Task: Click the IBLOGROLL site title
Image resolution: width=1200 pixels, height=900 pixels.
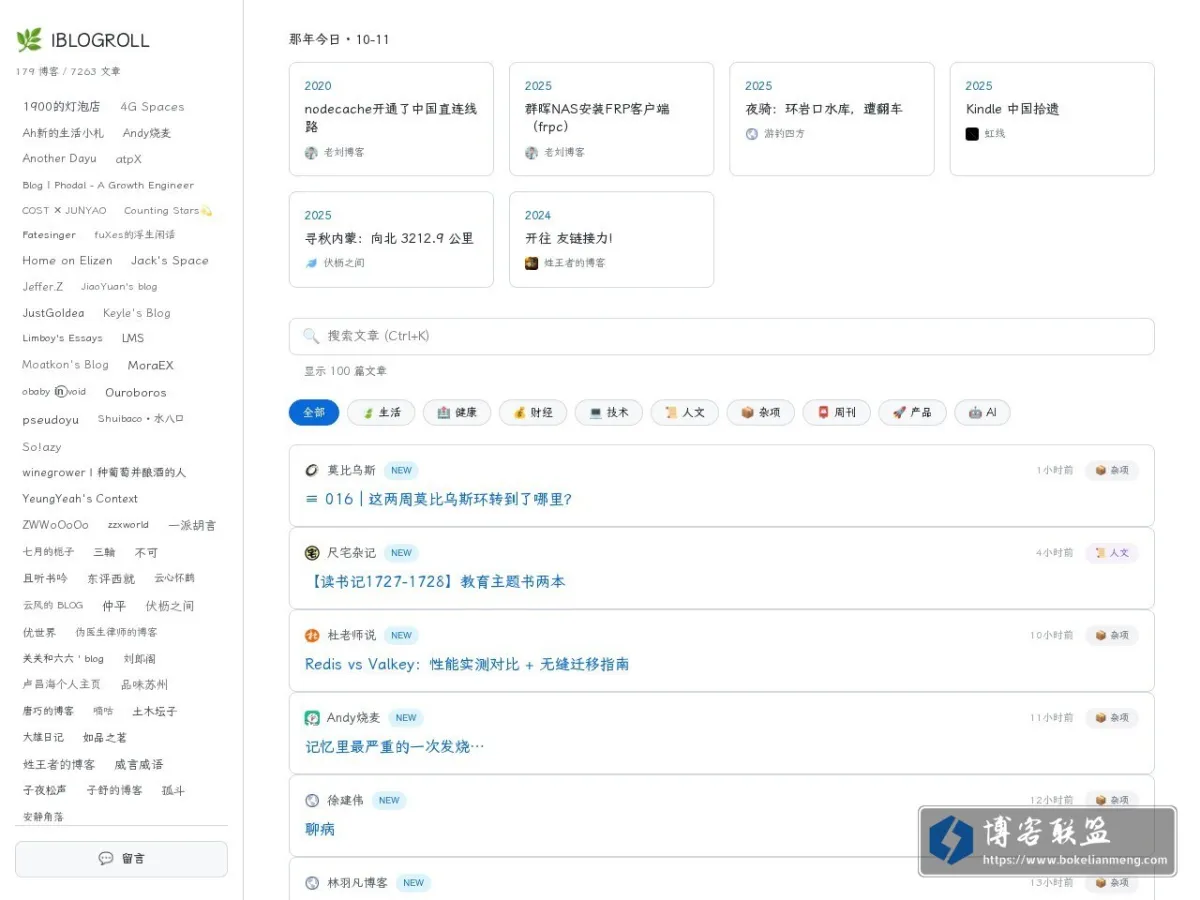Action: click(100, 40)
